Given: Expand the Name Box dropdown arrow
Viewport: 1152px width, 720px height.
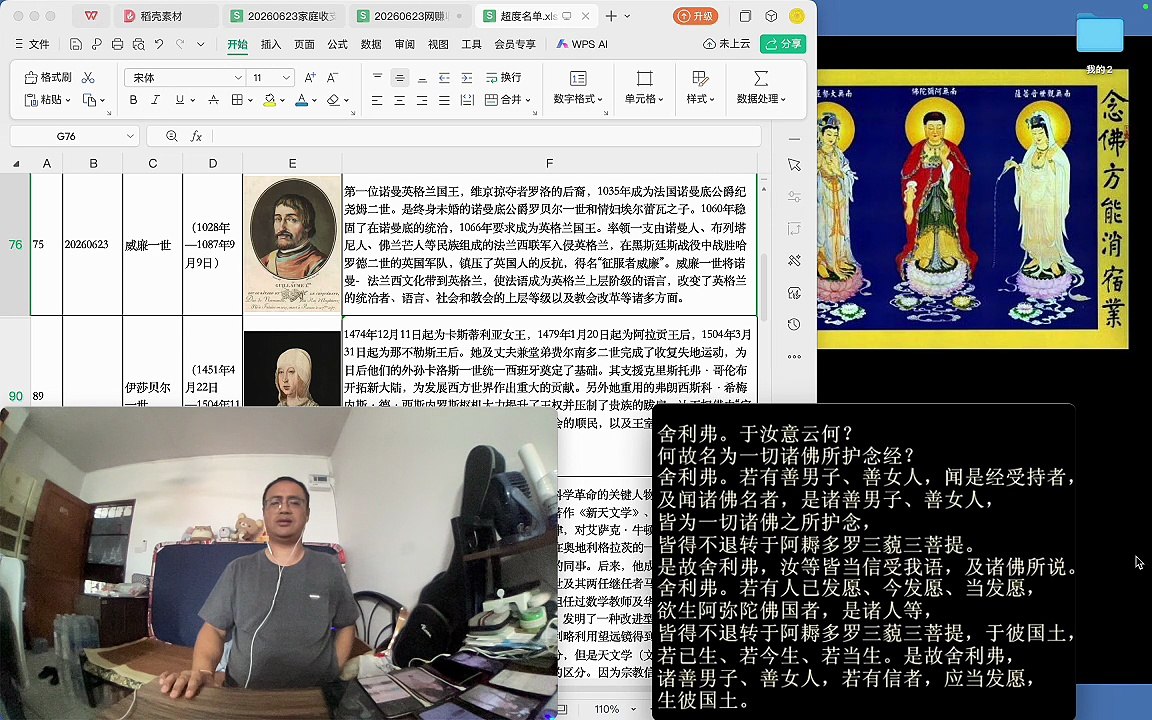Looking at the screenshot, I should 130,136.
